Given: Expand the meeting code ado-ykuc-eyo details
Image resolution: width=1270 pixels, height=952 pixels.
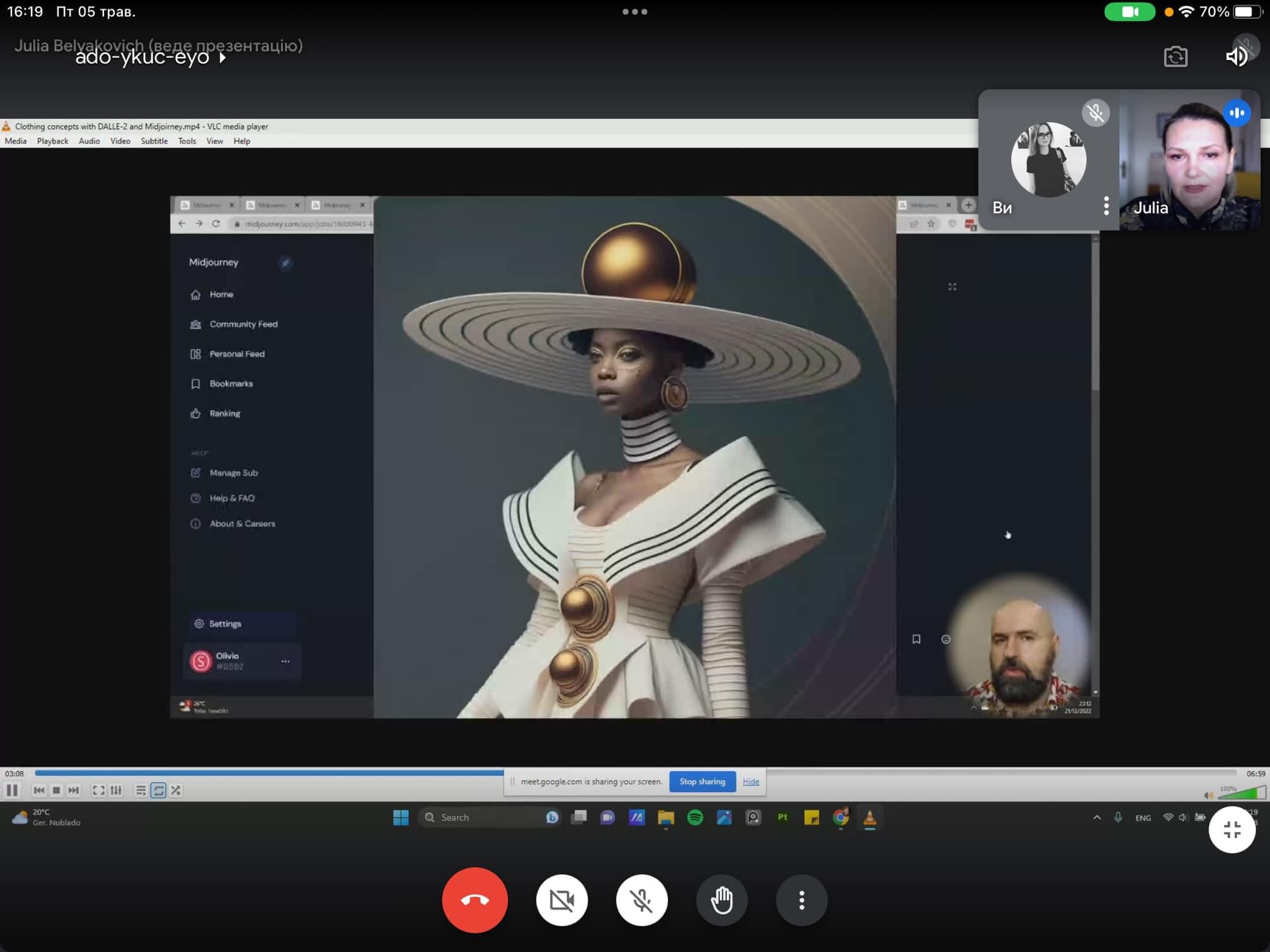Looking at the screenshot, I should [151, 57].
